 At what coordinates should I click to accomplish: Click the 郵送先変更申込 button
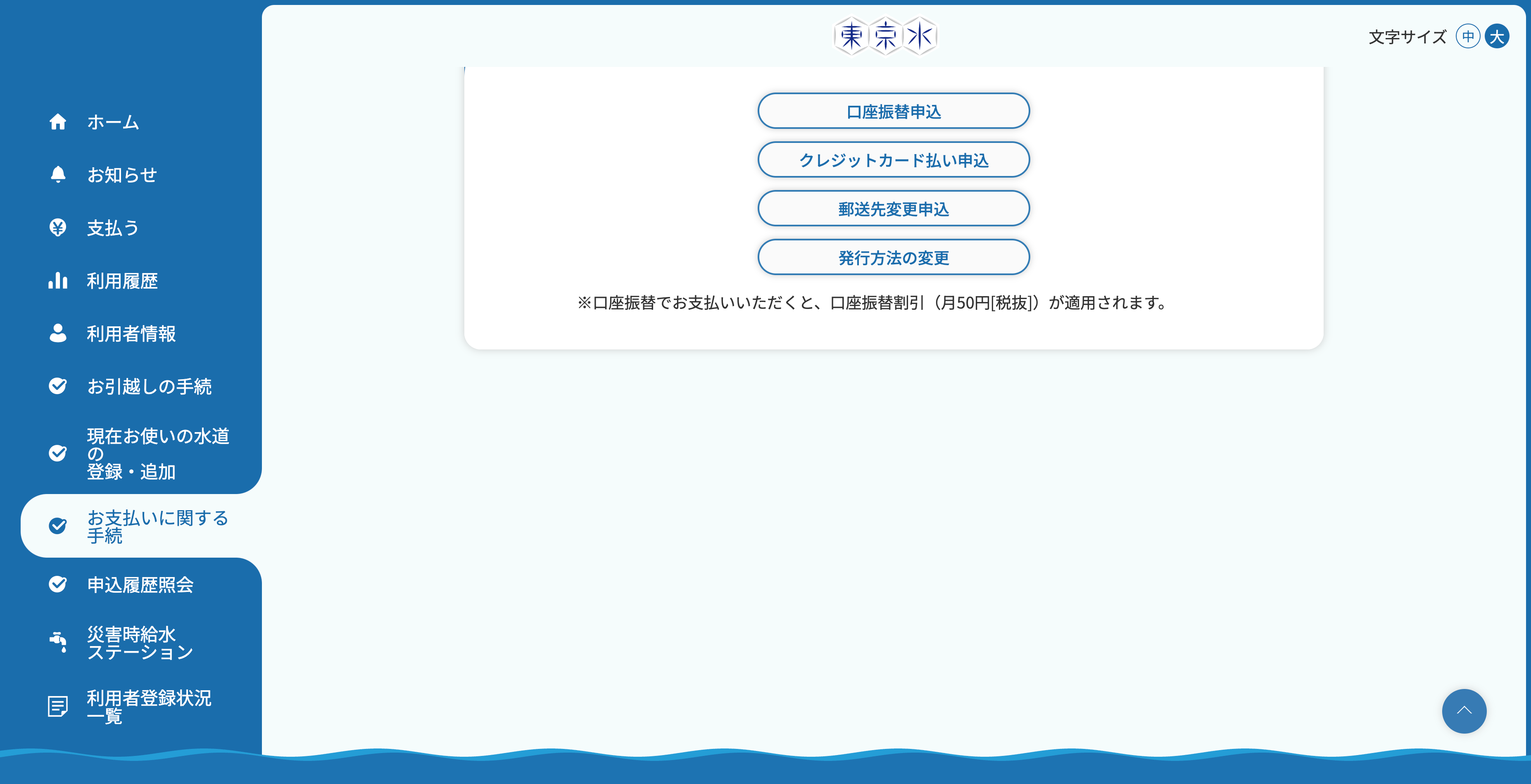point(893,208)
